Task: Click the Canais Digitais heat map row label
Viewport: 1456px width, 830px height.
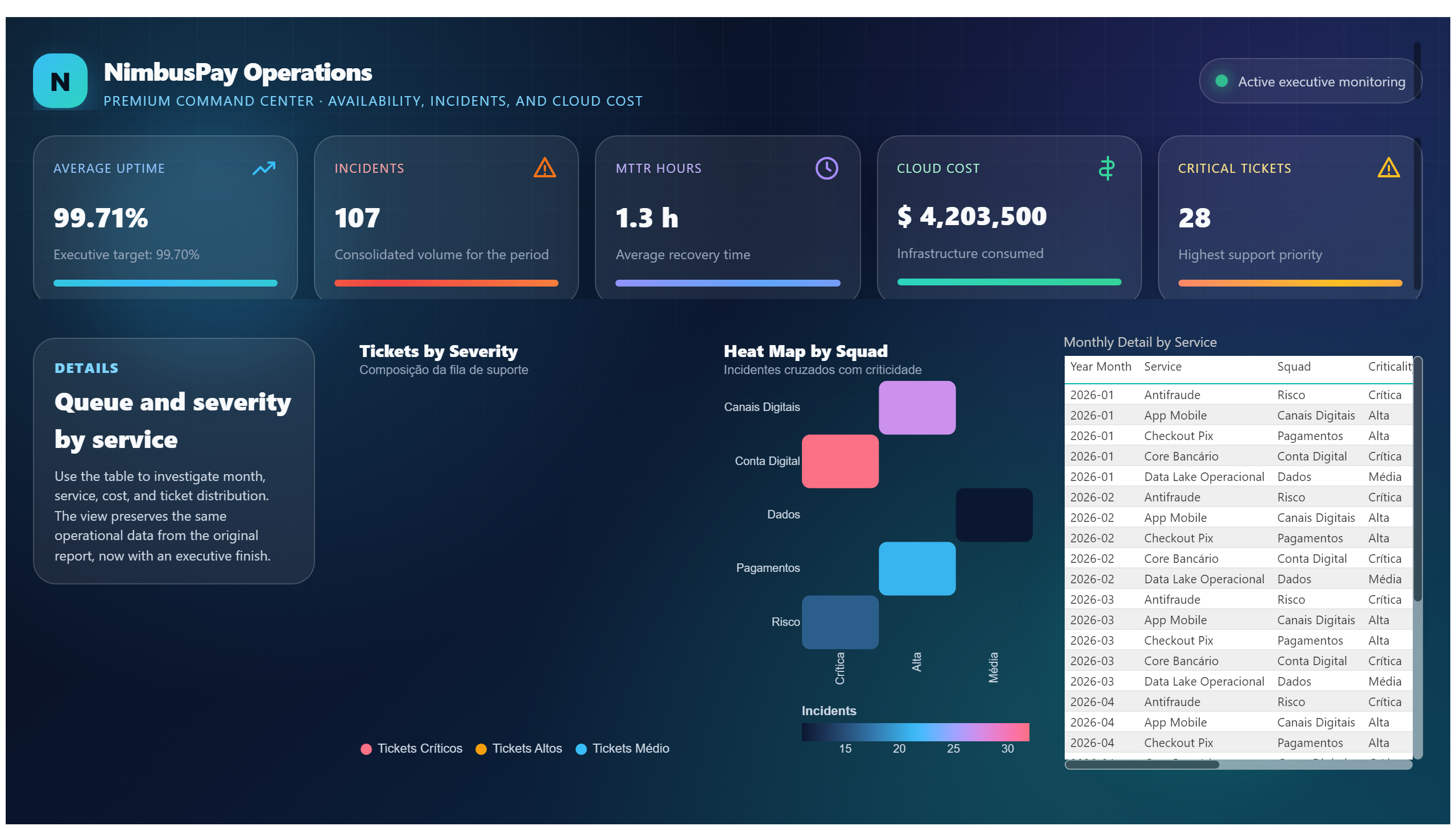Action: pyautogui.click(x=762, y=407)
